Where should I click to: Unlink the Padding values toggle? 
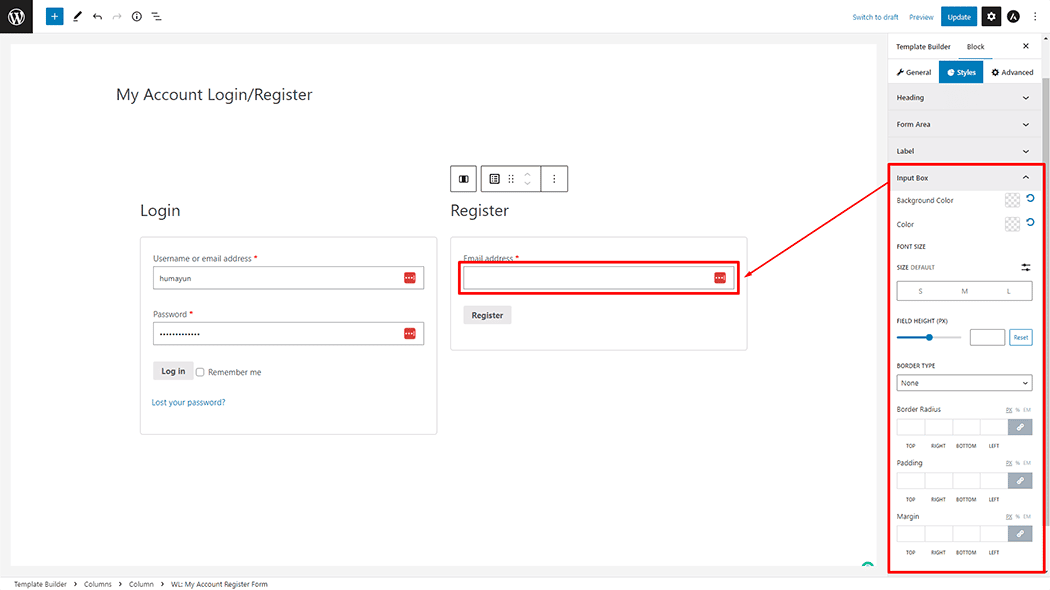[1020, 480]
